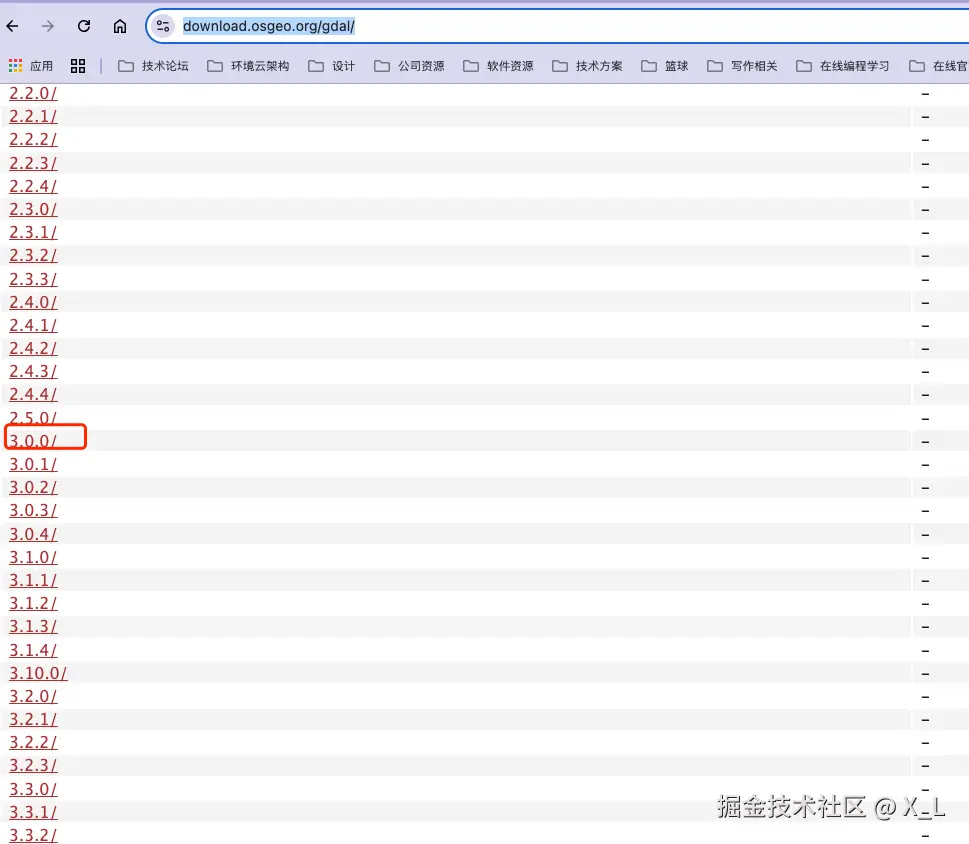
Task: Open the 技术论坛 bookmark folder
Action: pos(153,65)
